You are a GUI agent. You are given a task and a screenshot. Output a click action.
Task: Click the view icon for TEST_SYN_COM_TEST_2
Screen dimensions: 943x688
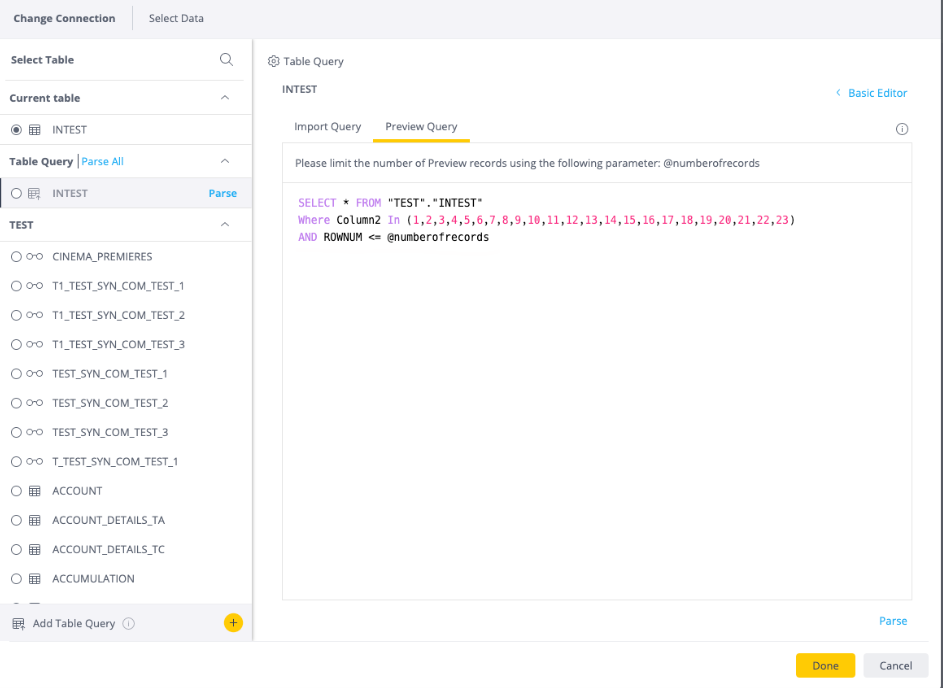click(x=34, y=403)
